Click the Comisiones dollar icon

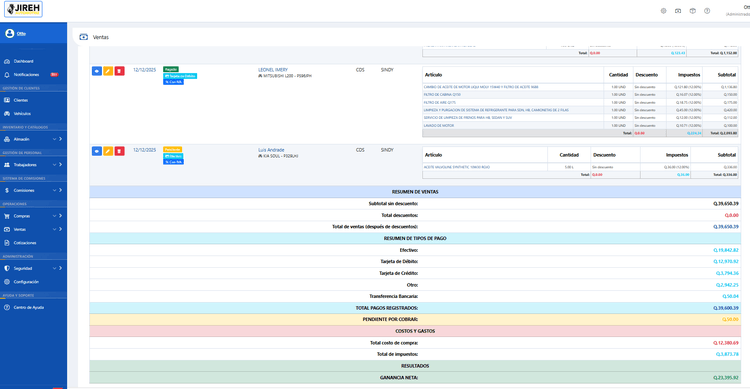pyautogui.click(x=7, y=190)
